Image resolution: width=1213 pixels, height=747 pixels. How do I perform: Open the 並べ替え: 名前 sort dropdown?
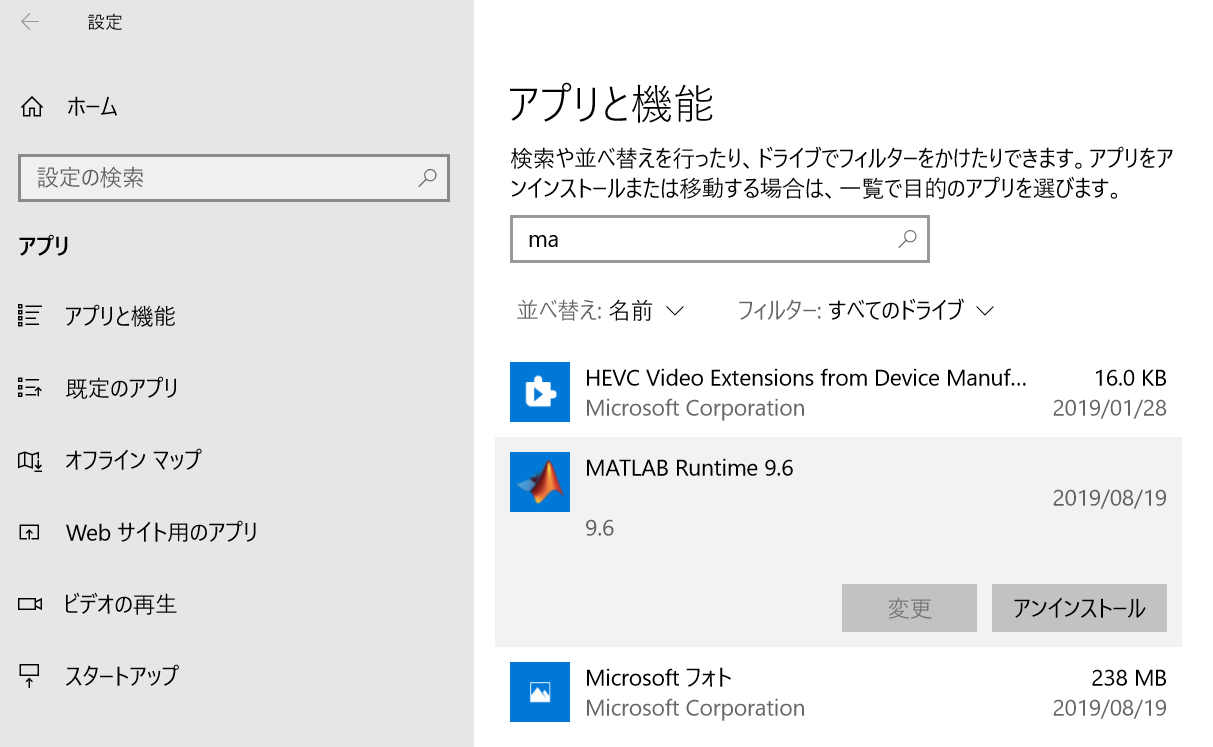pyautogui.click(x=600, y=310)
